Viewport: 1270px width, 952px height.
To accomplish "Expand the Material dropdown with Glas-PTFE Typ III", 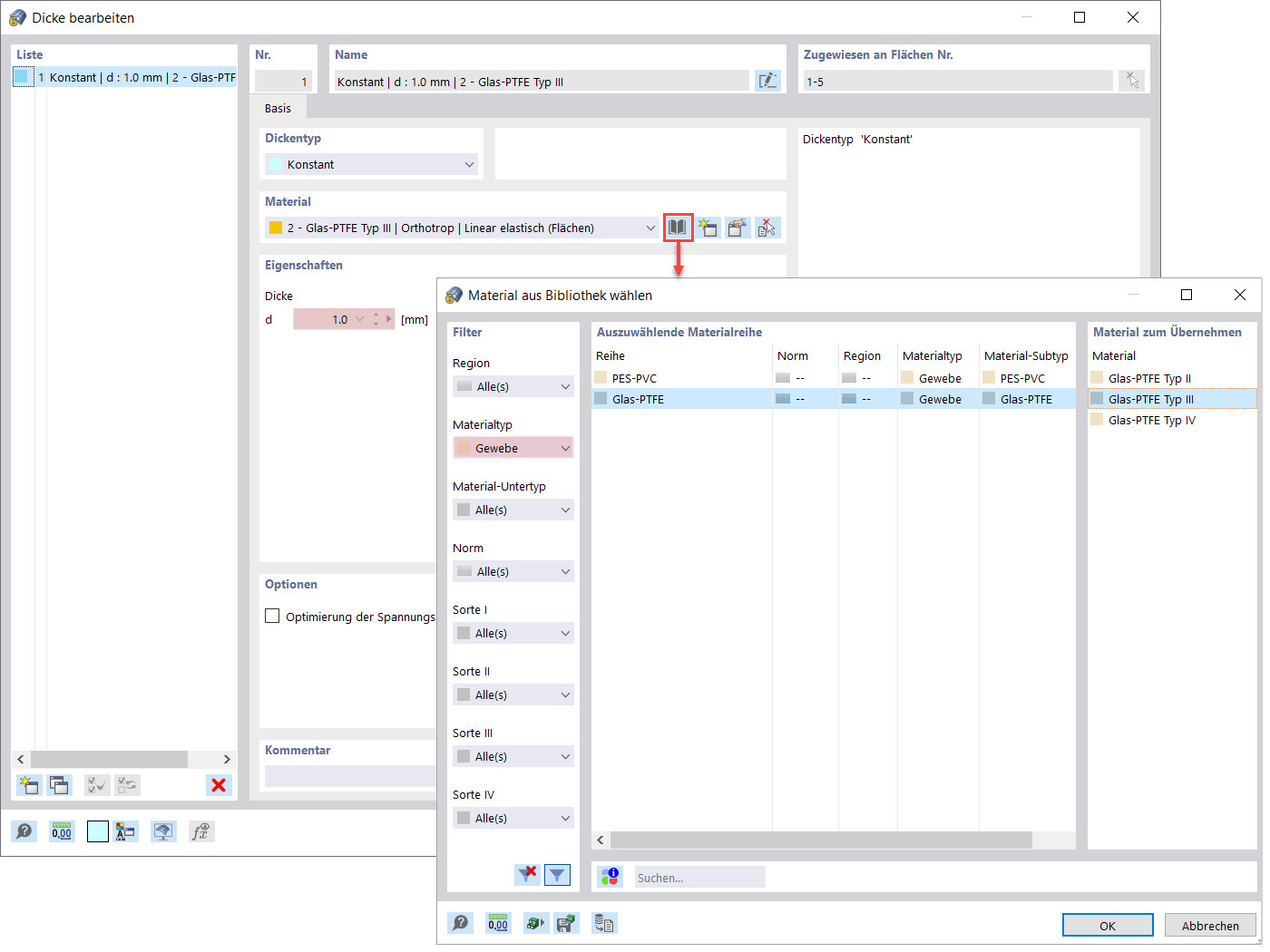I will (462, 228).
